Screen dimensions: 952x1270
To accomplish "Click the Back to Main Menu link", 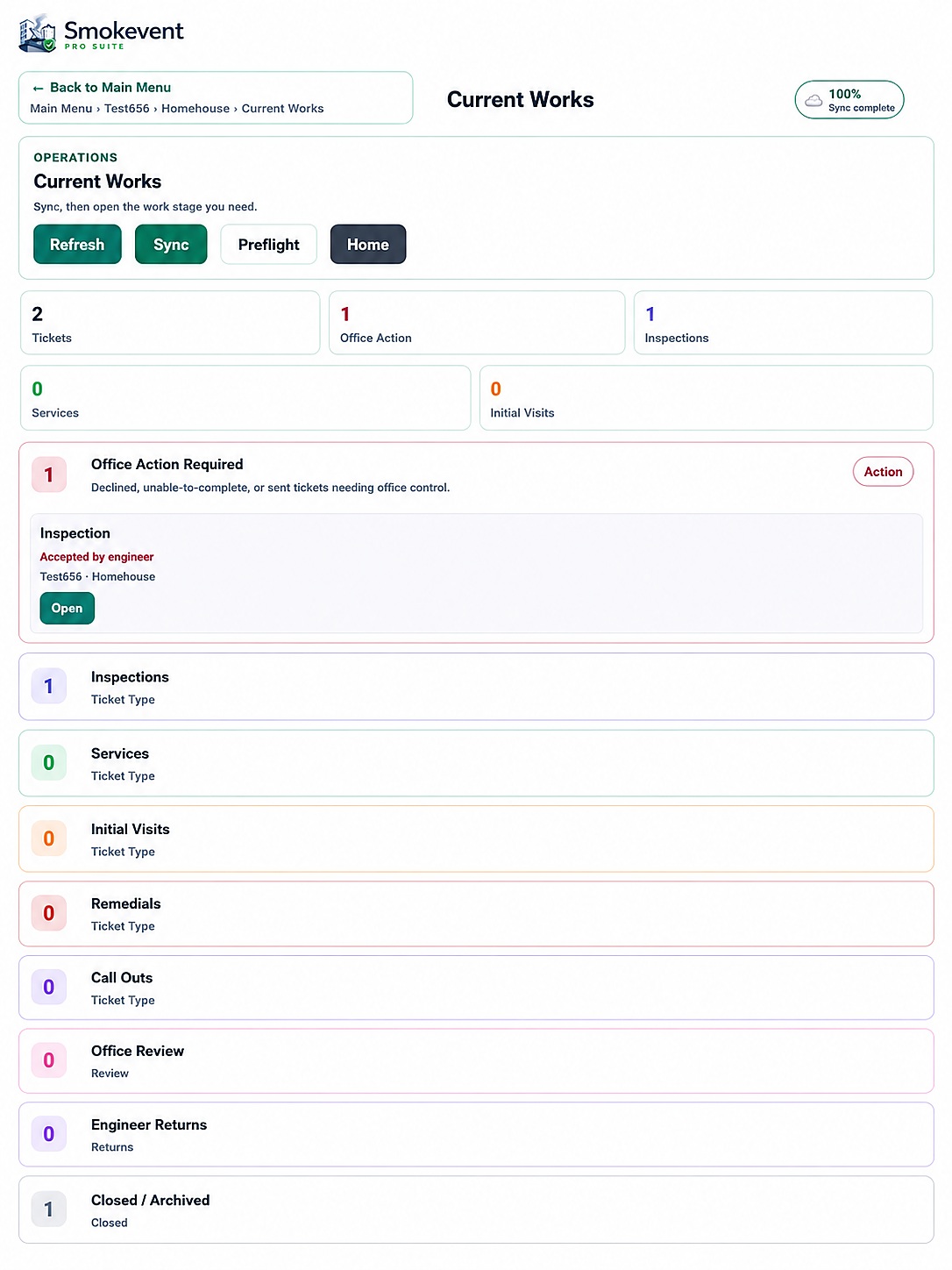I will [x=102, y=88].
